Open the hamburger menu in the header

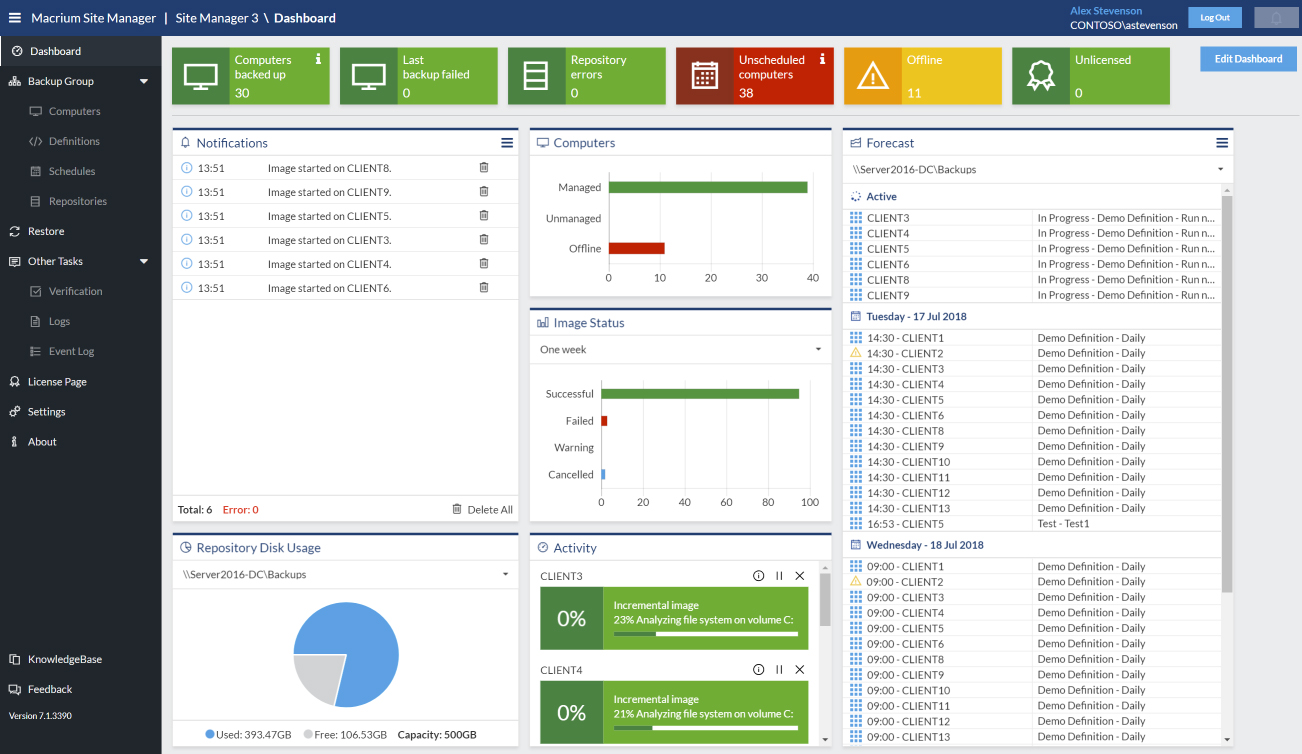pyautogui.click(x=14, y=18)
